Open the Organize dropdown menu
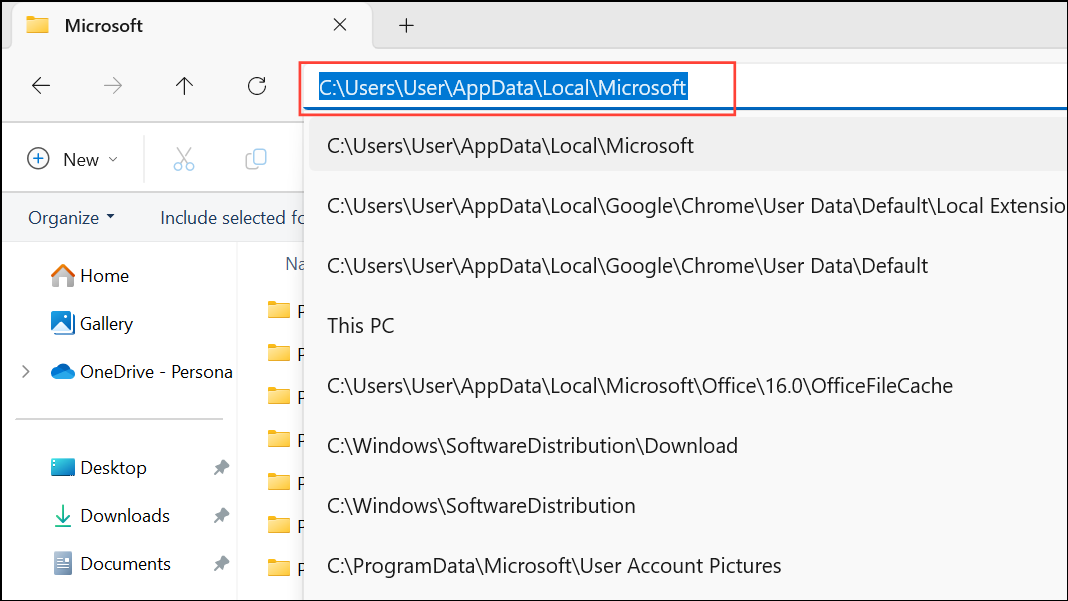1068x601 pixels. coord(71,218)
